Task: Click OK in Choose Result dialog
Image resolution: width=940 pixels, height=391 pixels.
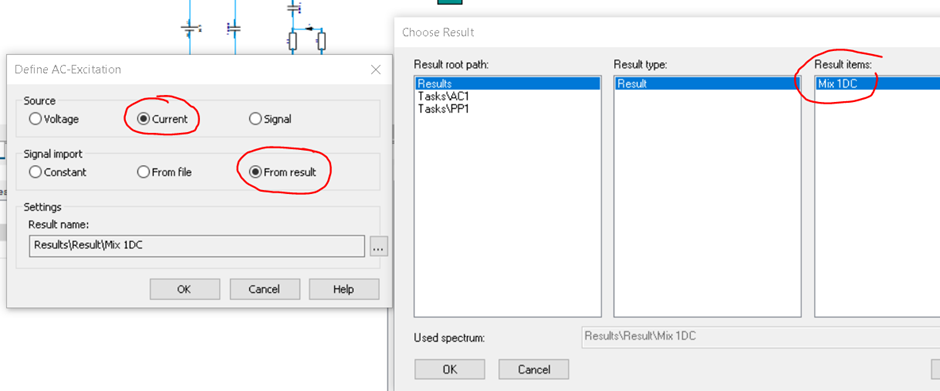Action: tap(450, 369)
